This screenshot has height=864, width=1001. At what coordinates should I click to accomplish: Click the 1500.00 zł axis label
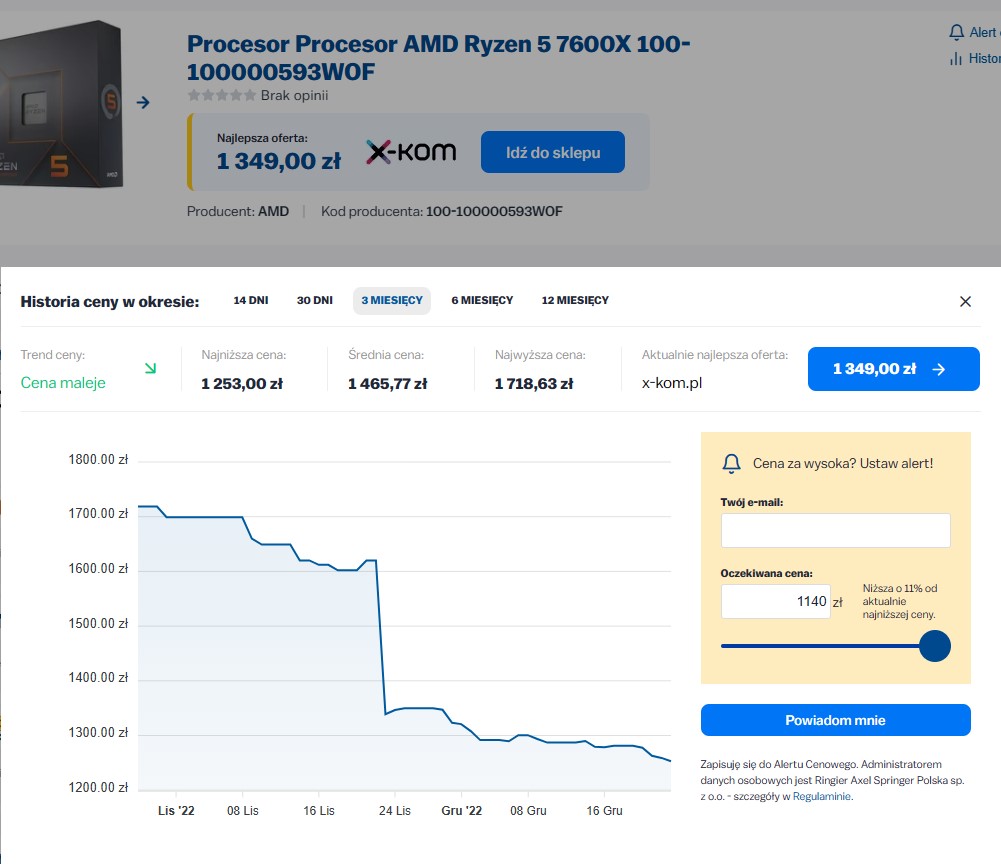[98, 623]
